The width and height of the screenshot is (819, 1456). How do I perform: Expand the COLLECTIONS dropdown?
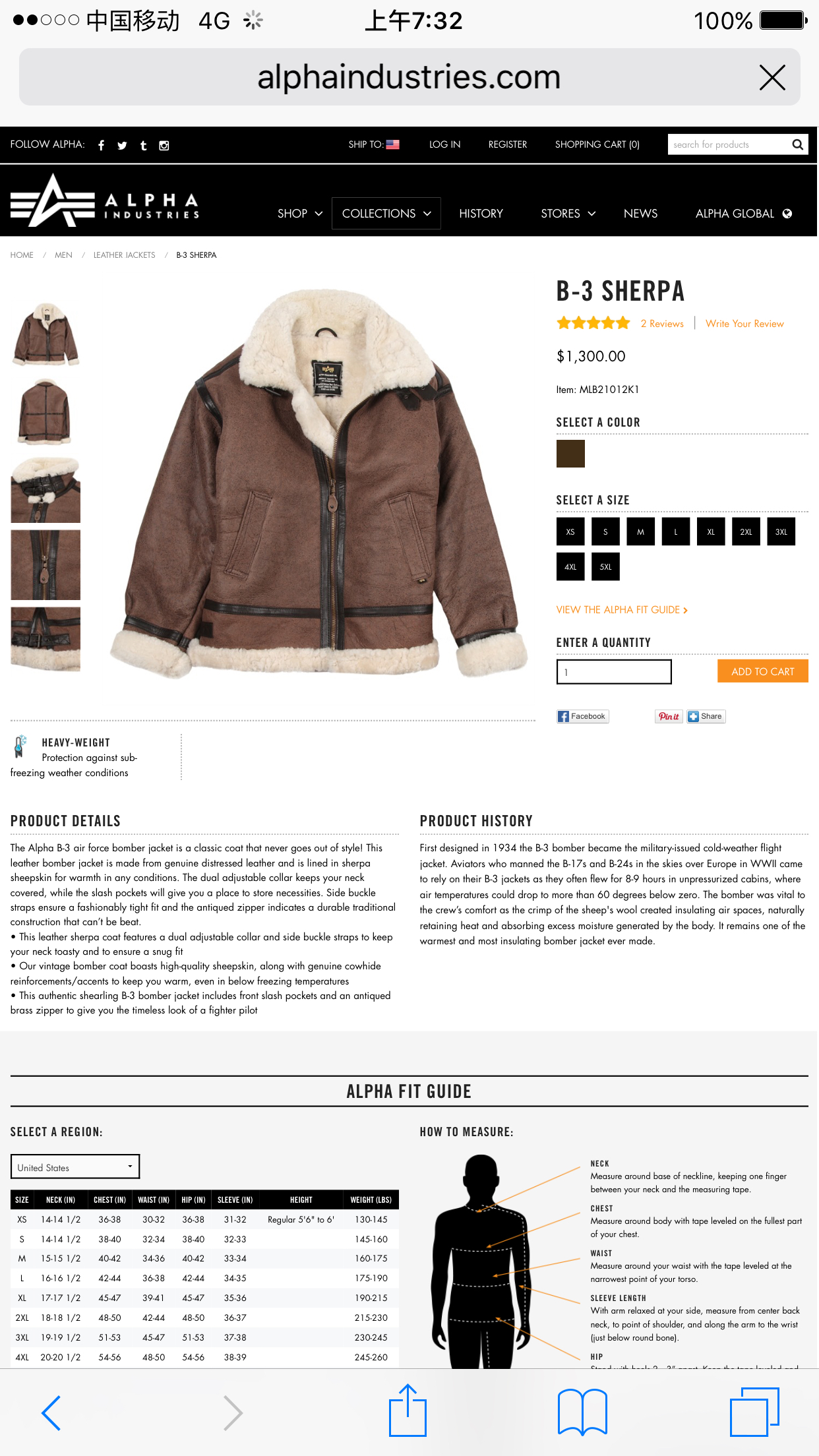click(x=386, y=214)
